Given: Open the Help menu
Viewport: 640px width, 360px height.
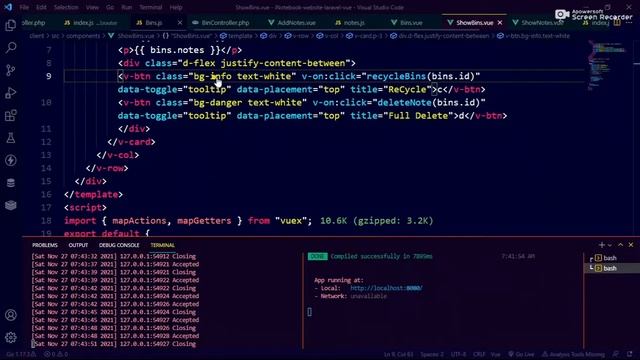Looking at the screenshot, I should [176, 7].
